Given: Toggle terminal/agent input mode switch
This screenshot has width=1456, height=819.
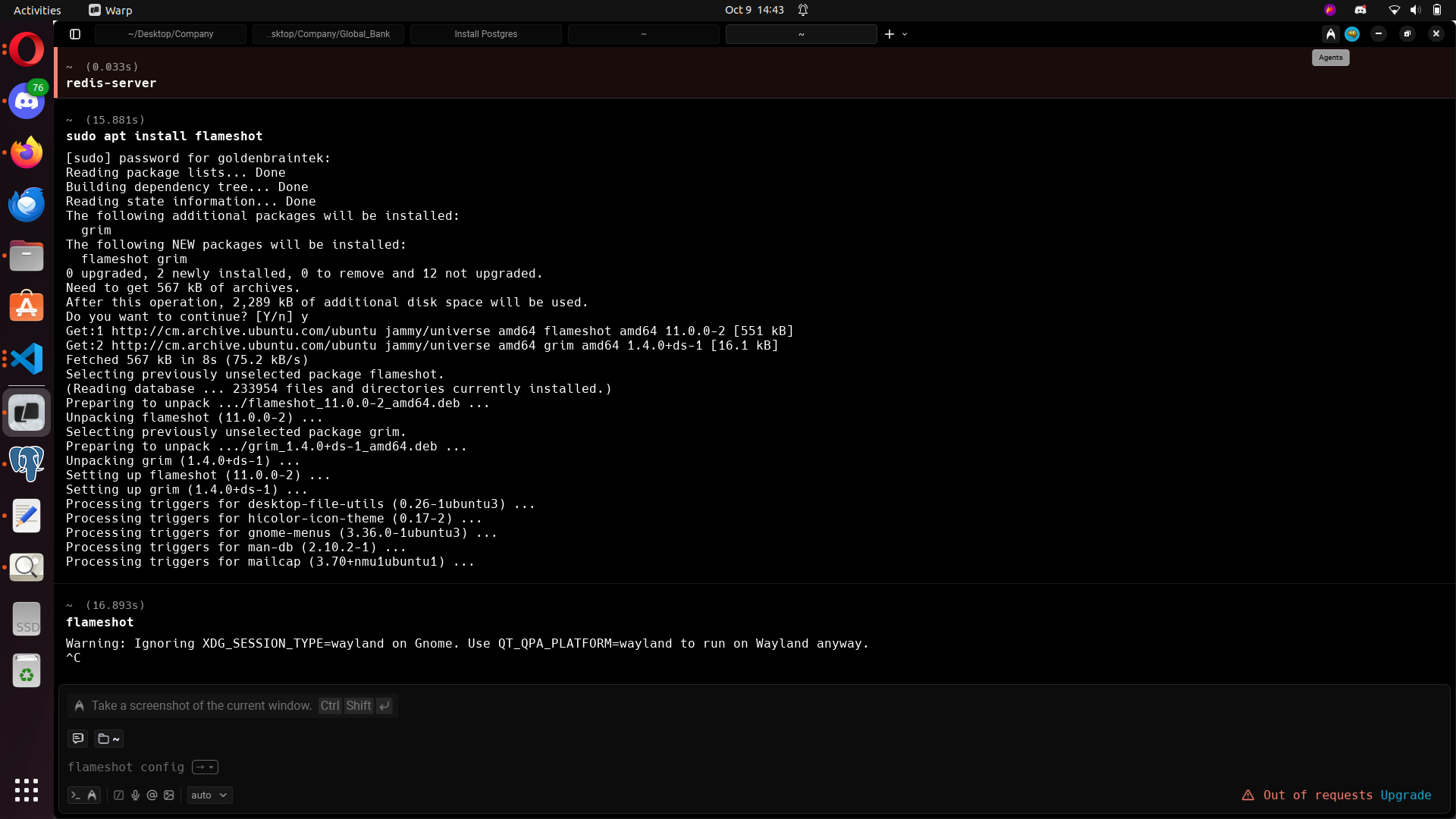Looking at the screenshot, I should 83,795.
